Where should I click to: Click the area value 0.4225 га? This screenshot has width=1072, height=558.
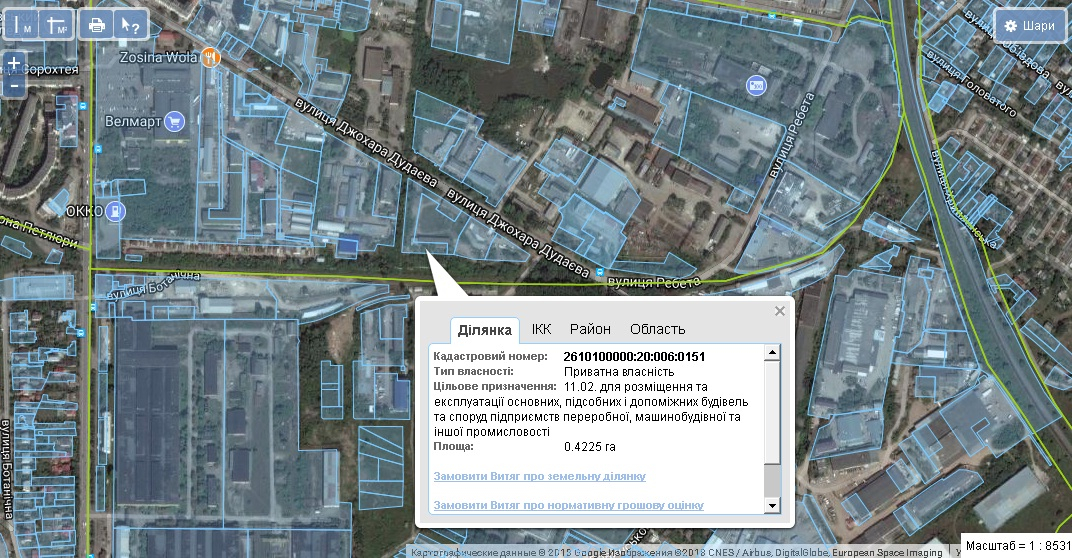[590, 447]
